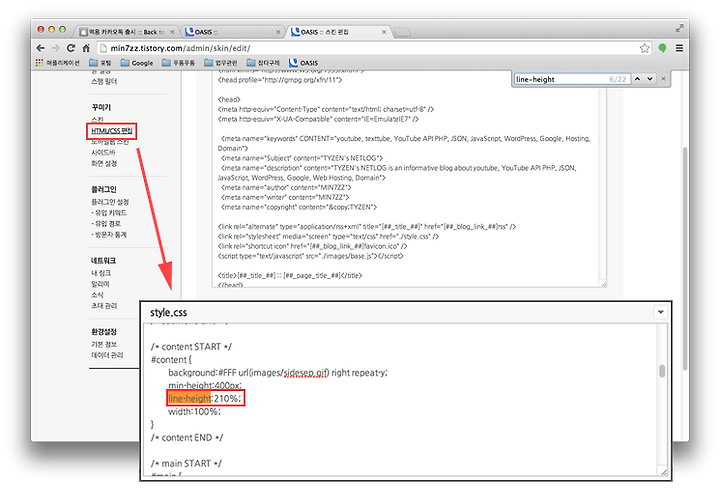
Task: Click the style.css panel title
Action: pyautogui.click(x=169, y=312)
